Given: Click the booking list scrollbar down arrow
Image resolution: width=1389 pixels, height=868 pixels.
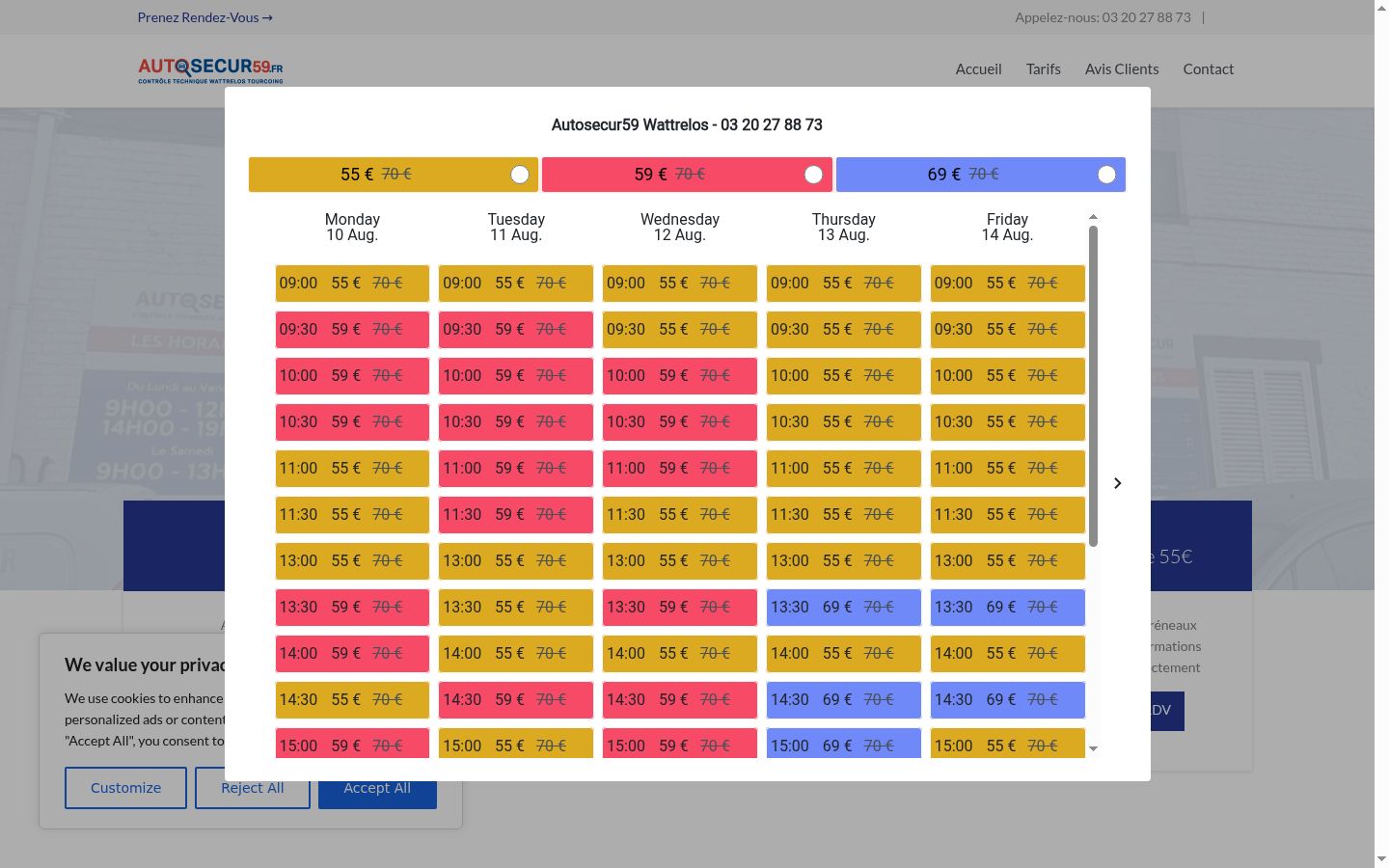Looking at the screenshot, I should click(1093, 748).
